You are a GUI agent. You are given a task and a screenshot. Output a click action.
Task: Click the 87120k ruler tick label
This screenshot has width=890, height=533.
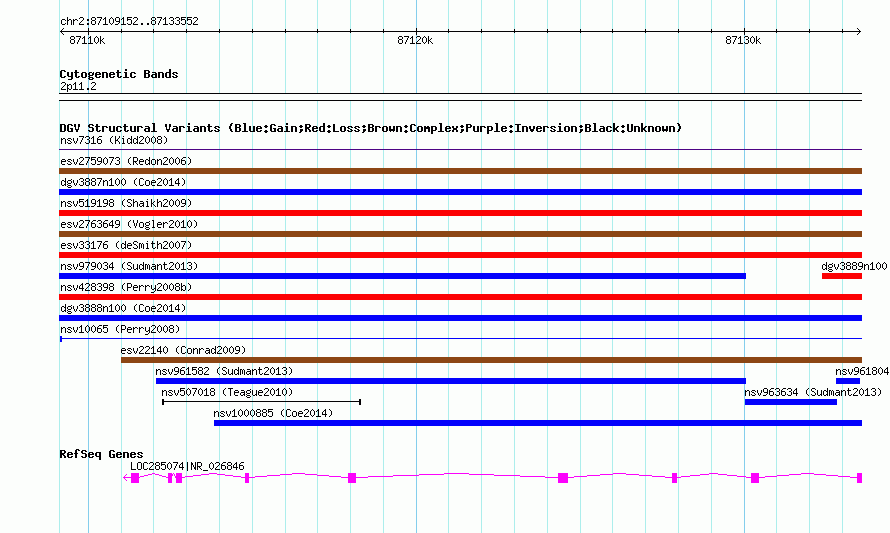415,40
